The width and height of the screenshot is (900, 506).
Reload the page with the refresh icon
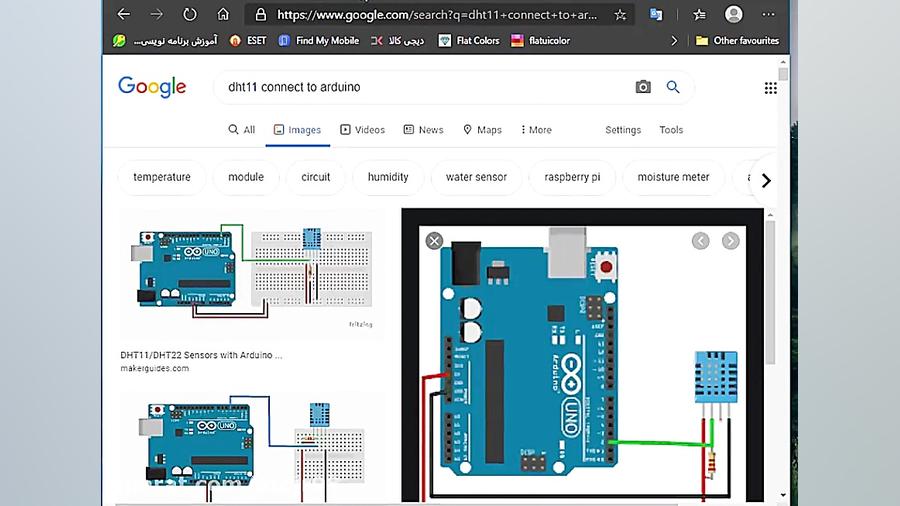[x=189, y=14]
